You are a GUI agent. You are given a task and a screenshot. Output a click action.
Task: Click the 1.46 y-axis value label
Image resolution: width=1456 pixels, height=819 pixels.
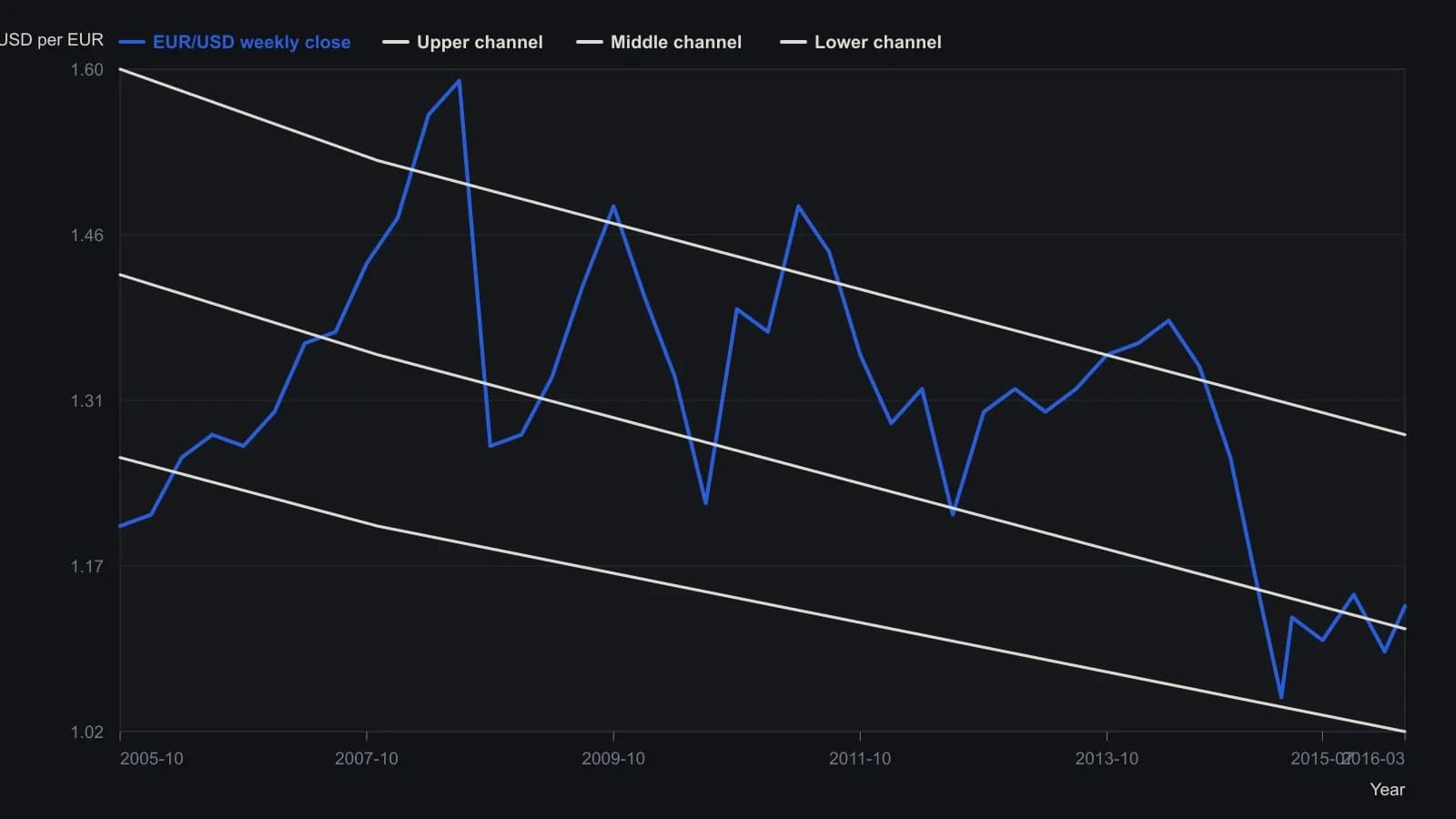pyautogui.click(x=87, y=236)
